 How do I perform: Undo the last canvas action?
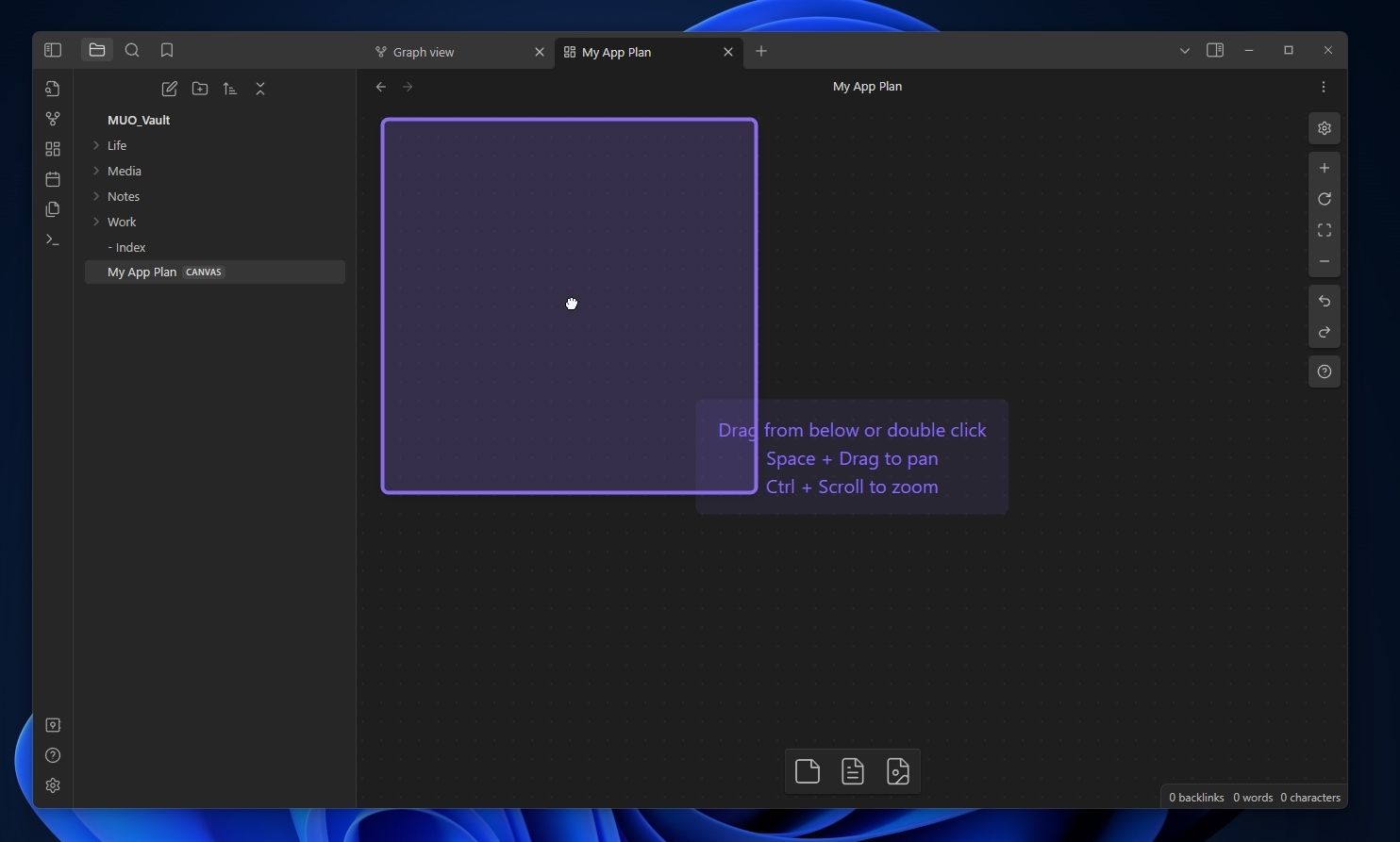tap(1324, 301)
